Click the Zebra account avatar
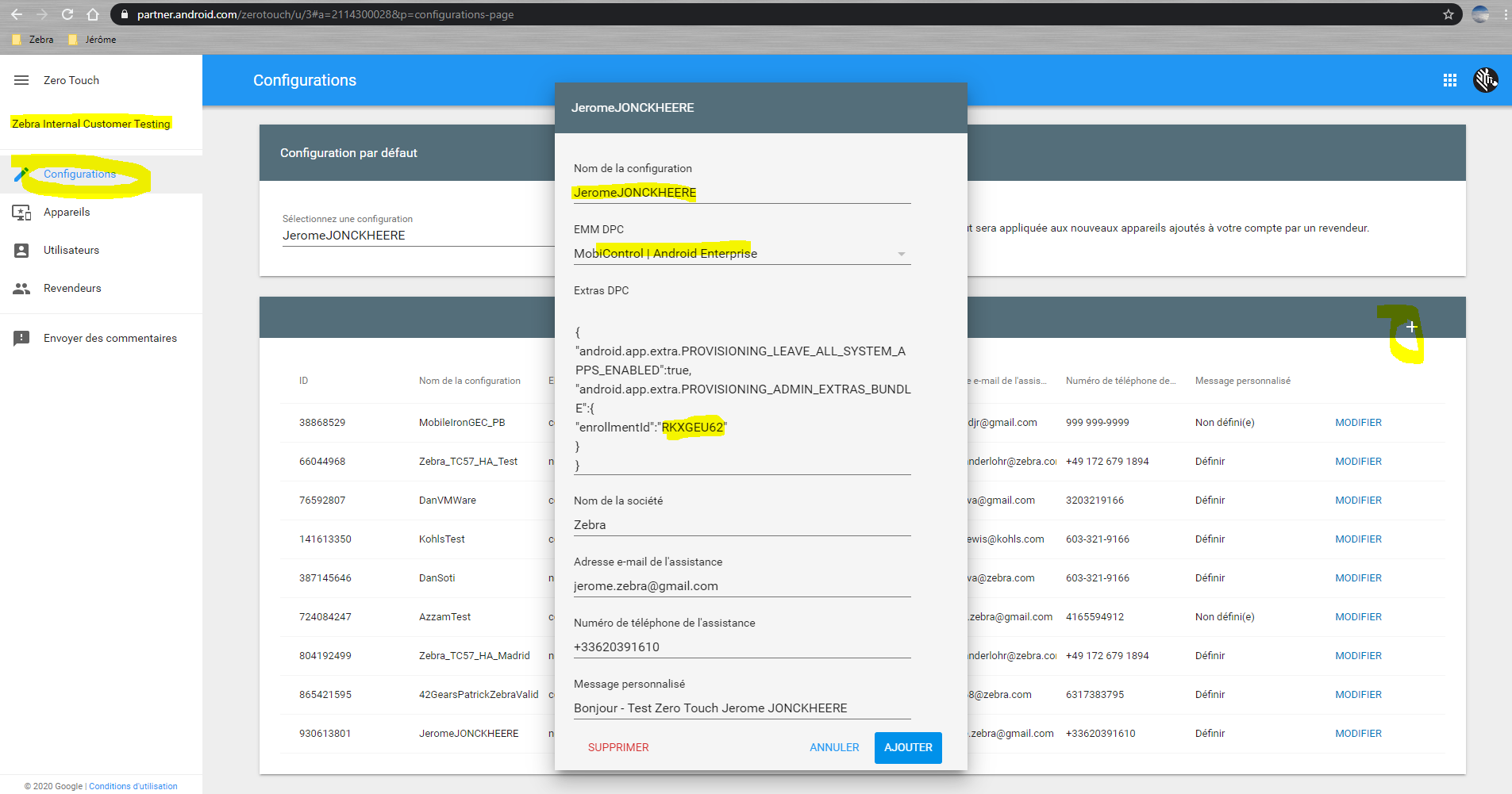 [1486, 80]
